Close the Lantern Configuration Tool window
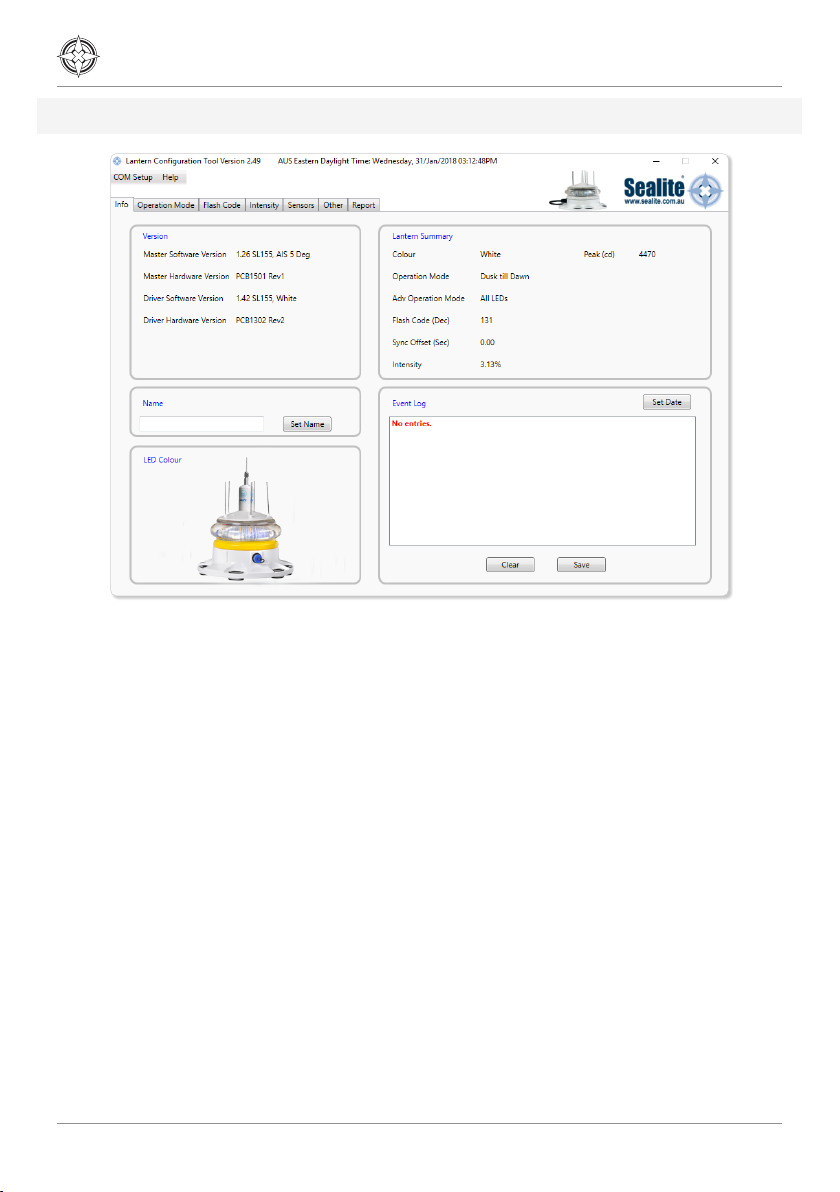This screenshot has height=1192, width=840. 715,161
